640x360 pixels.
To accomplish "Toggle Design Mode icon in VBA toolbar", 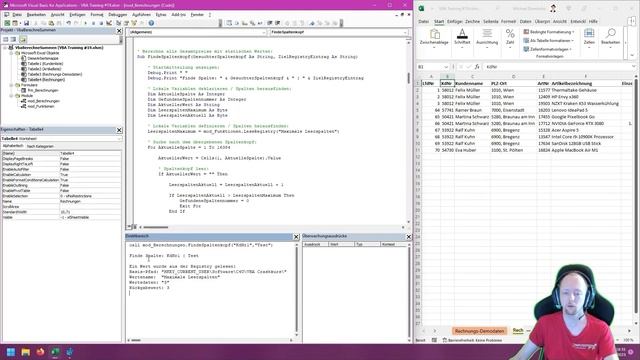I will pos(109,23).
